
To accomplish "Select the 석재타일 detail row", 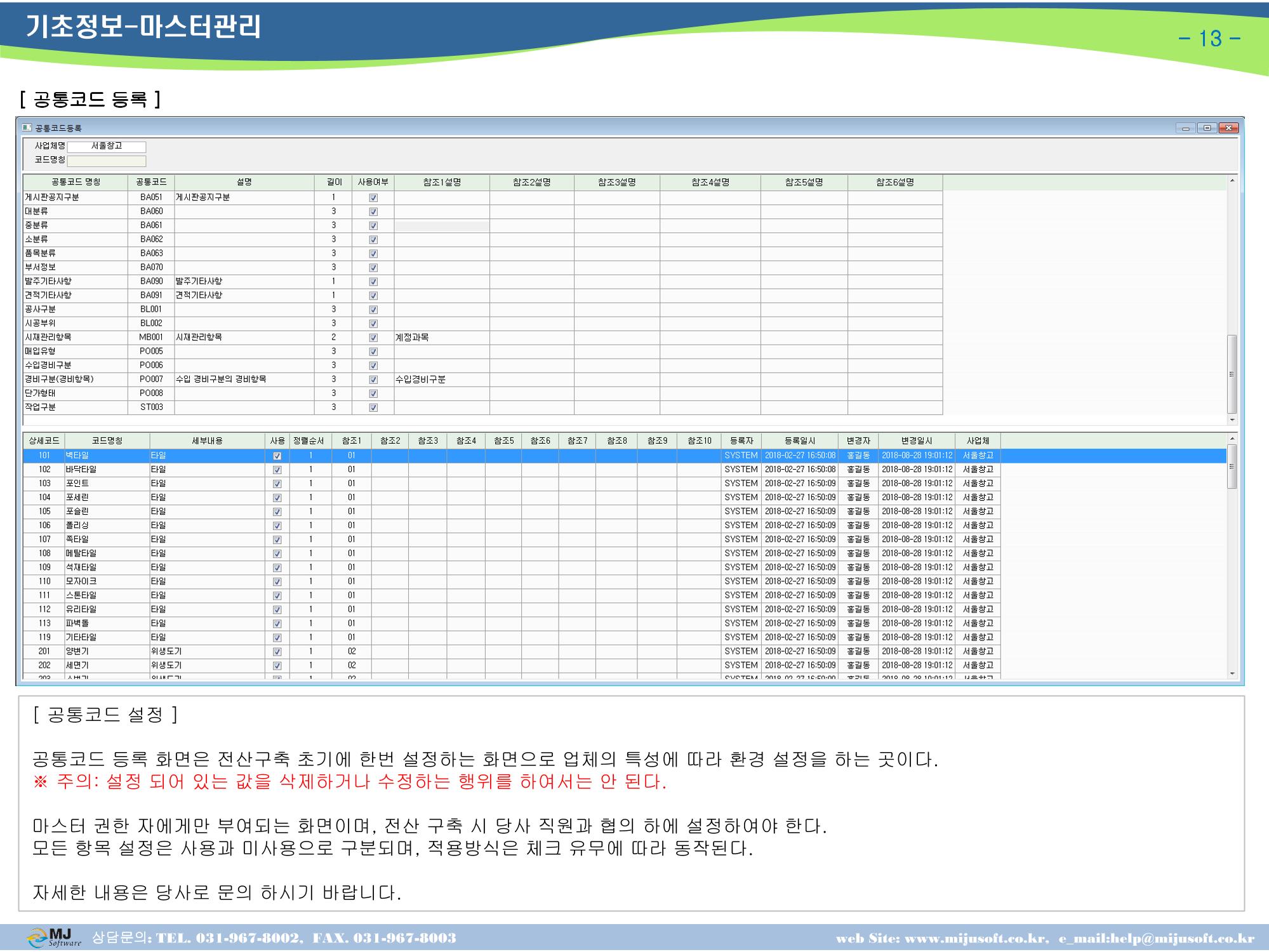I will (x=511, y=567).
